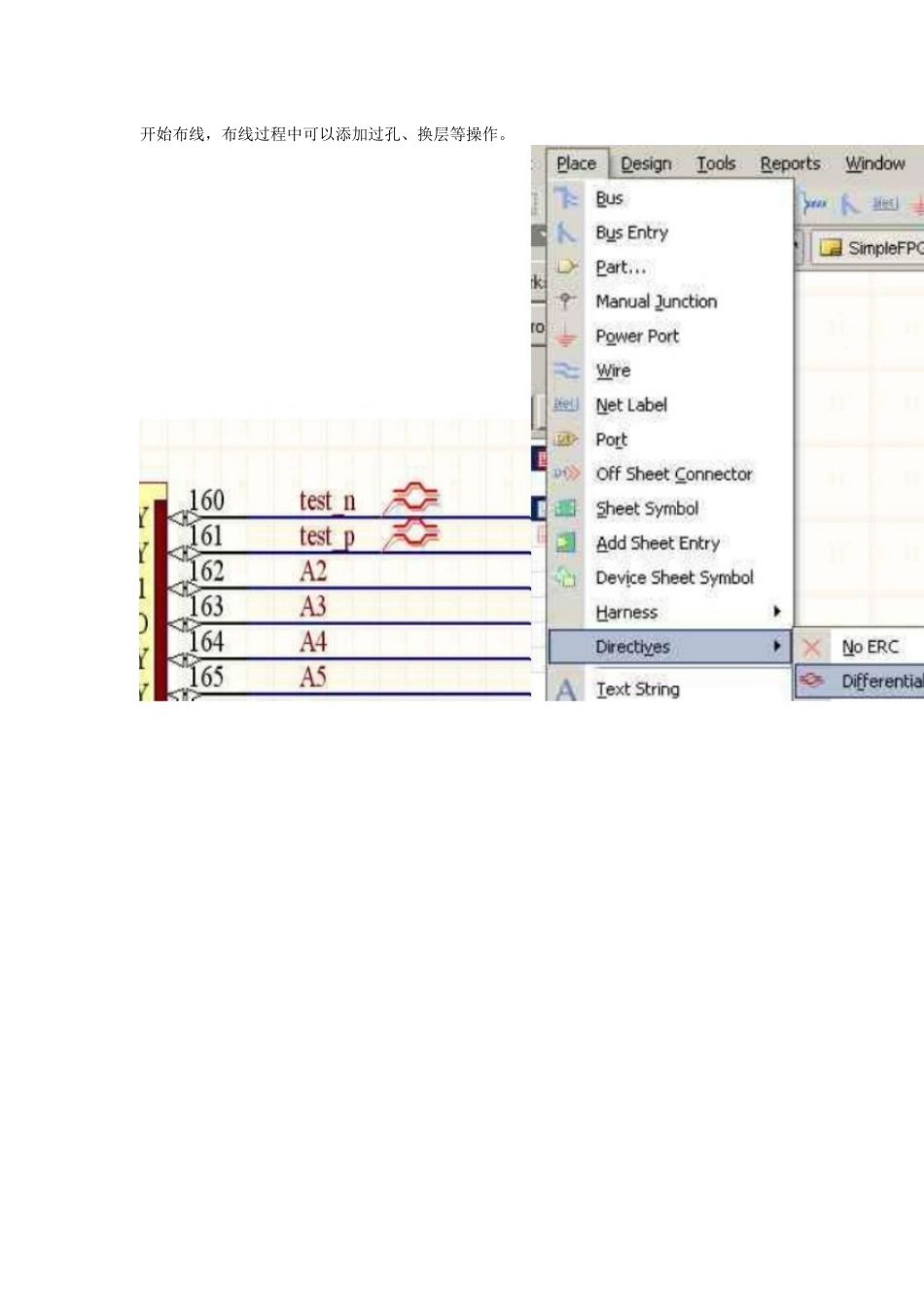This screenshot has width=924, height=1307.
Task: Click the Device Sheet Symbol icon
Action: coord(566,578)
